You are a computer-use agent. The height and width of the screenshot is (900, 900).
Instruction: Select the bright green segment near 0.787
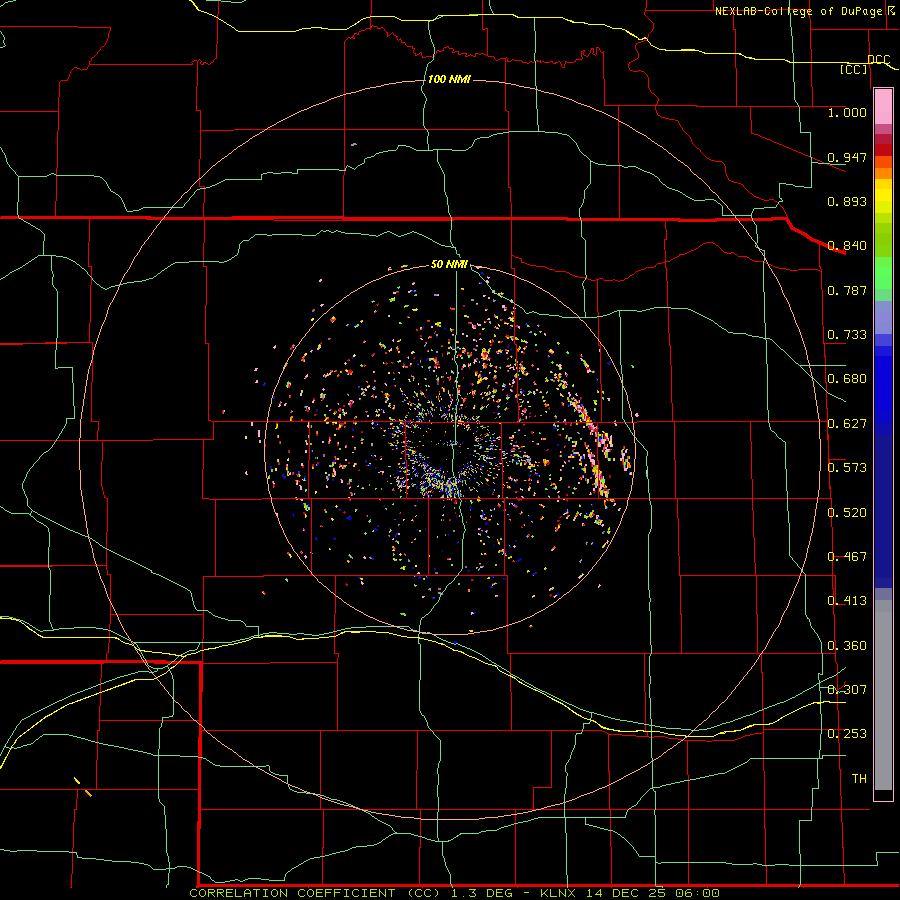[x=883, y=273]
